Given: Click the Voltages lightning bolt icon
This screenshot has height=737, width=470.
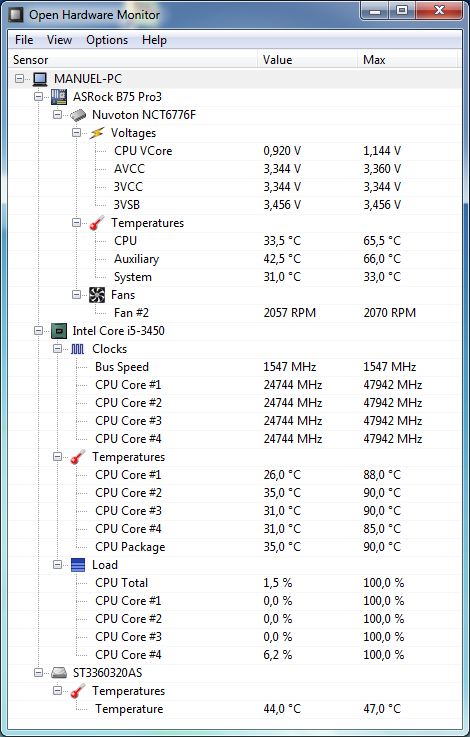Looking at the screenshot, I should coord(96,133).
